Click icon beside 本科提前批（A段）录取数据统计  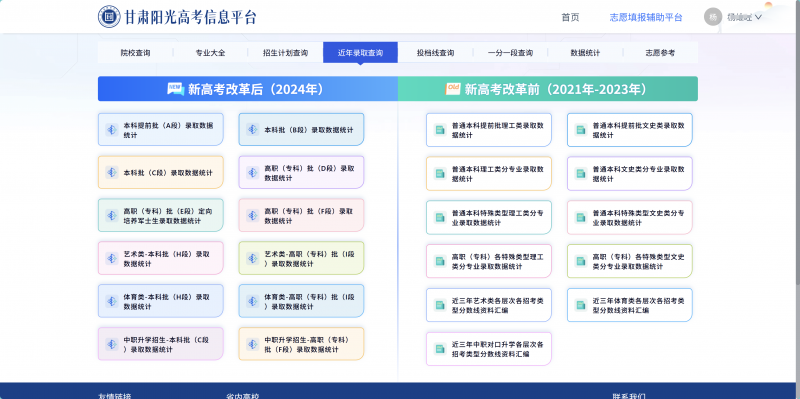pyautogui.click(x=112, y=130)
